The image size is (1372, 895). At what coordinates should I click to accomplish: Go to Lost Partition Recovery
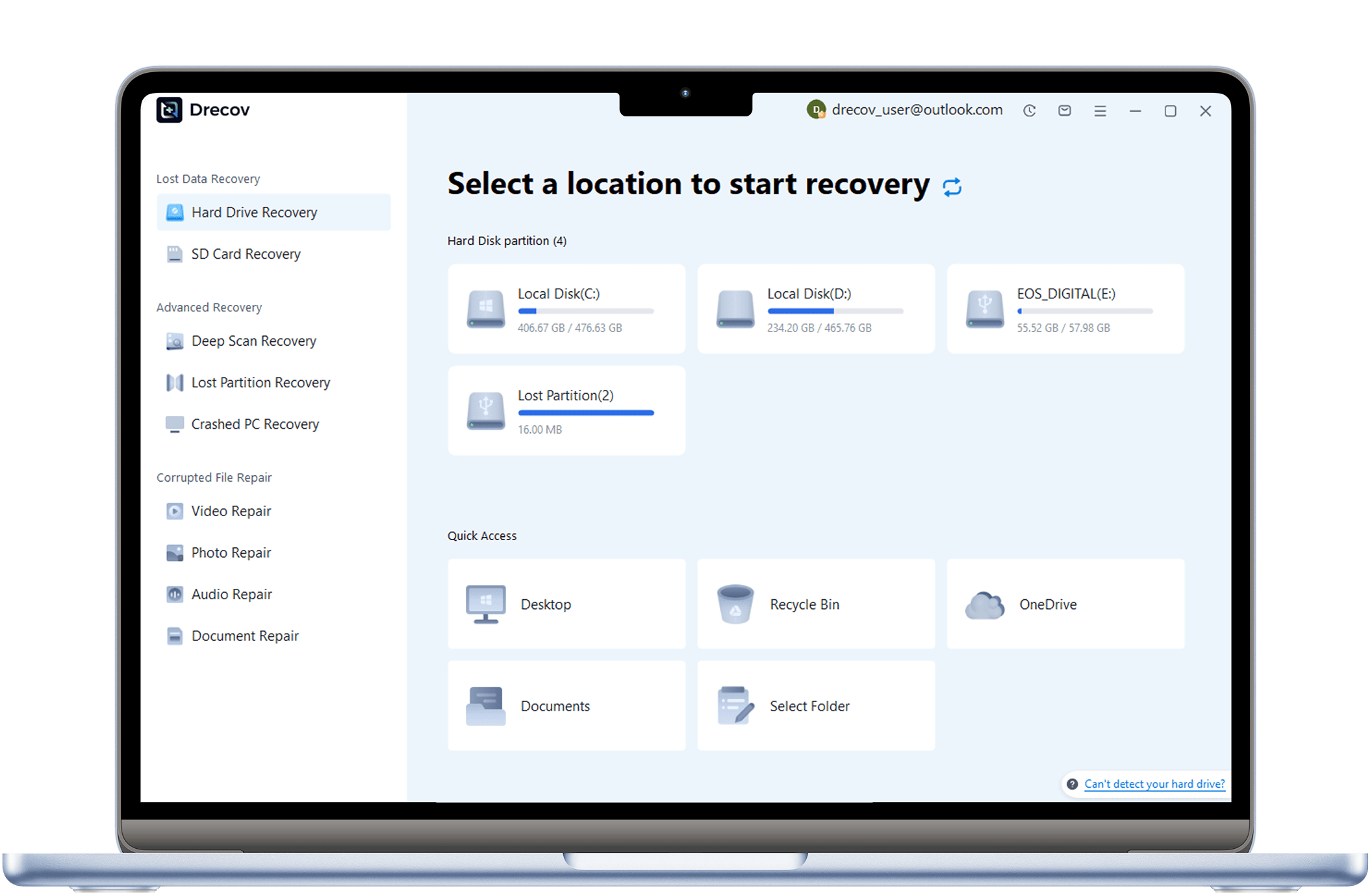click(x=260, y=383)
